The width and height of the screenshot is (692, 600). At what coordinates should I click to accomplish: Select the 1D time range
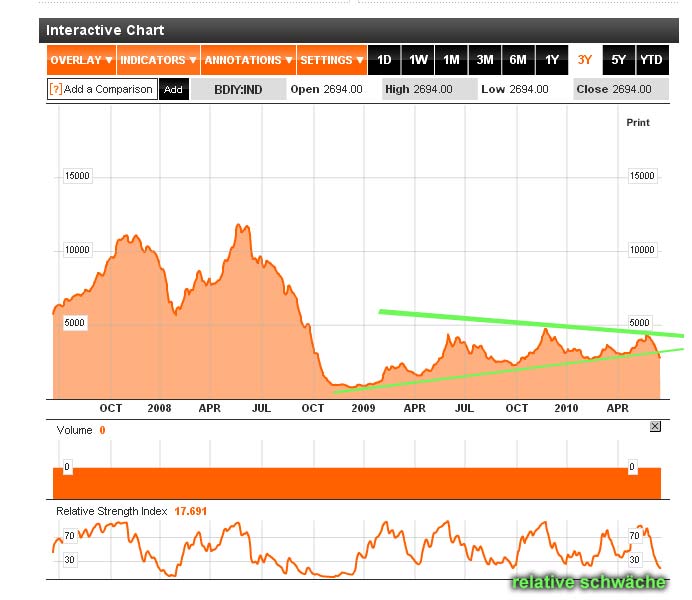click(385, 60)
